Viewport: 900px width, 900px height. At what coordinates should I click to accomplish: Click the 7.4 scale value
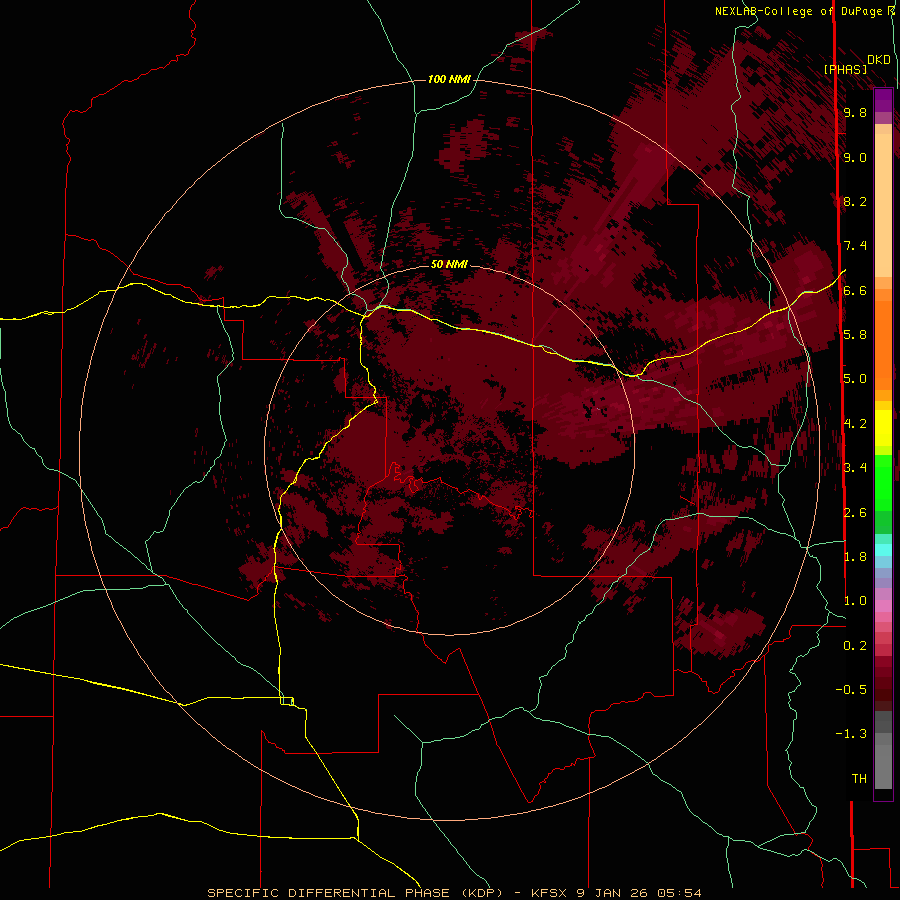(855, 246)
